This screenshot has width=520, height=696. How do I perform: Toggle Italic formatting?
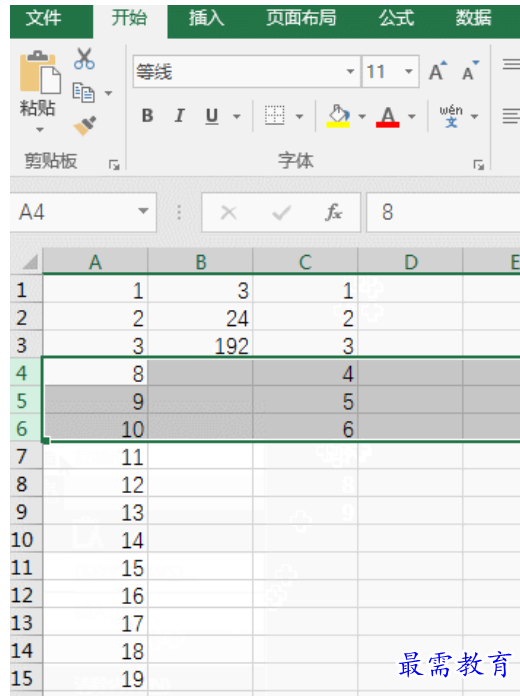pyautogui.click(x=179, y=116)
